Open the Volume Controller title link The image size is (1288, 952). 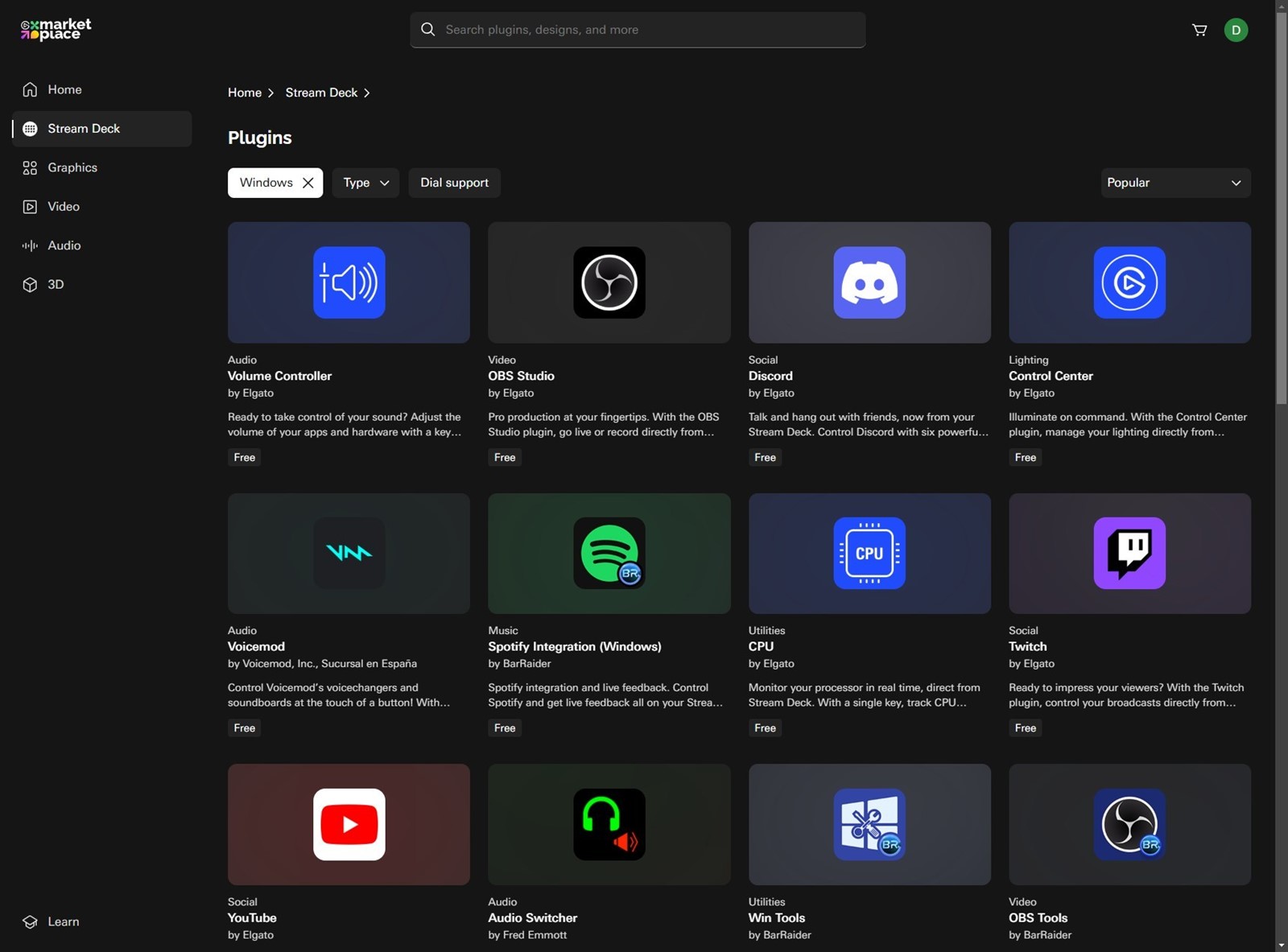pos(279,376)
